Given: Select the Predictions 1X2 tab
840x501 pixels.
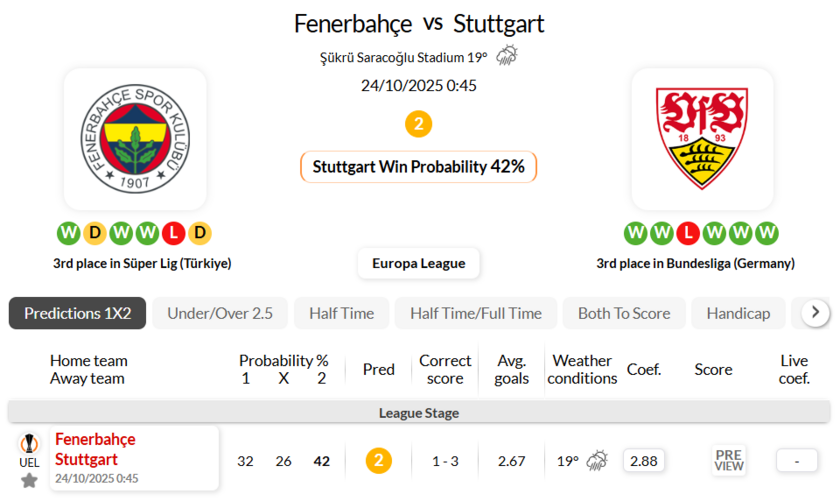Looking at the screenshot, I should [77, 313].
